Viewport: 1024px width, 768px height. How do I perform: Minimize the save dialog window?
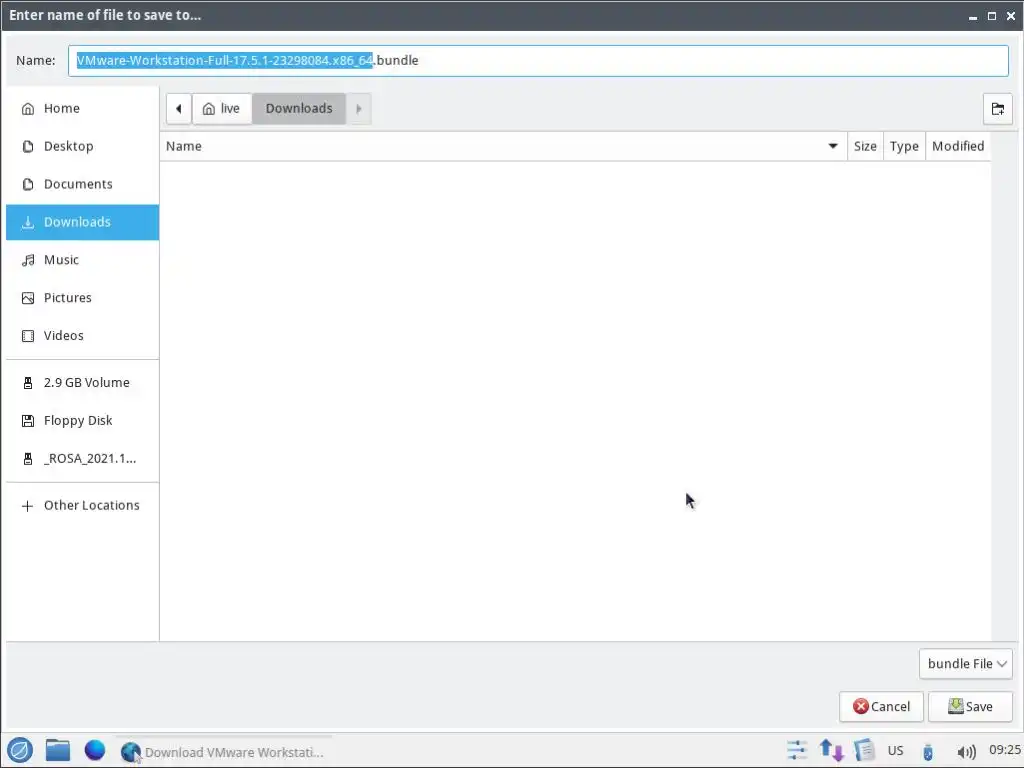click(973, 16)
